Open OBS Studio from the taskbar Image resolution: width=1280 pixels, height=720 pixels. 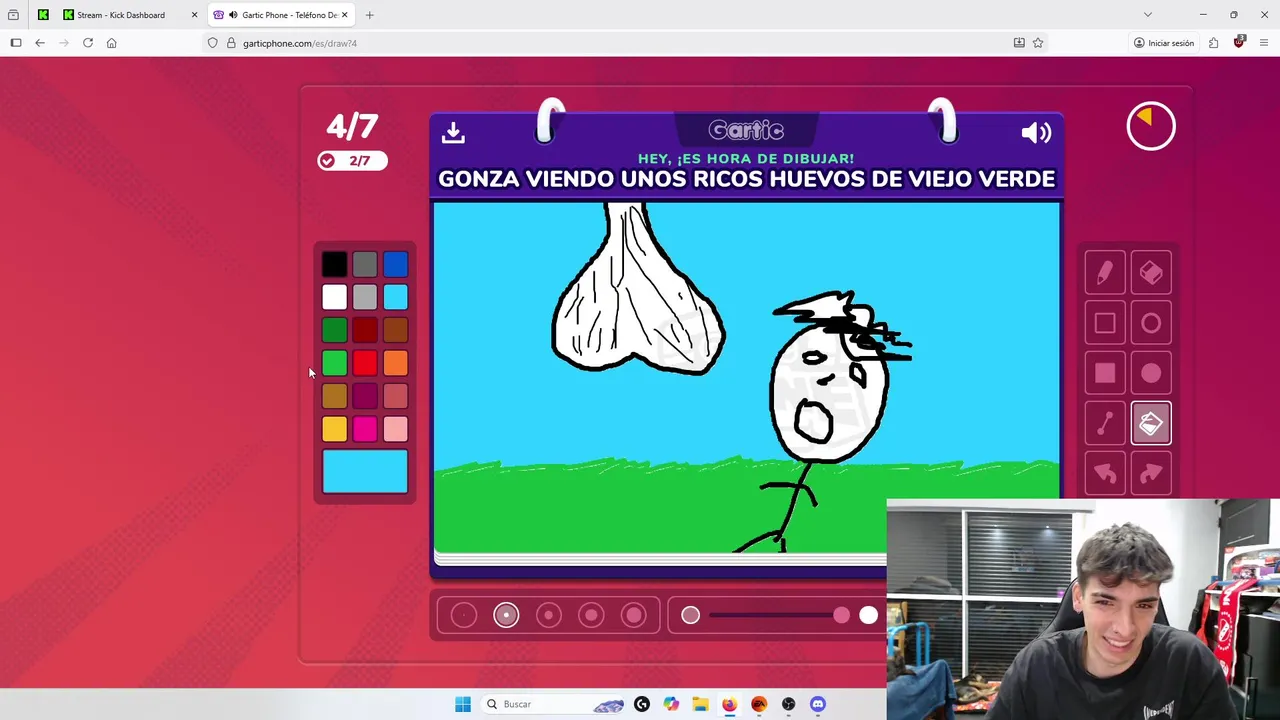click(x=789, y=704)
